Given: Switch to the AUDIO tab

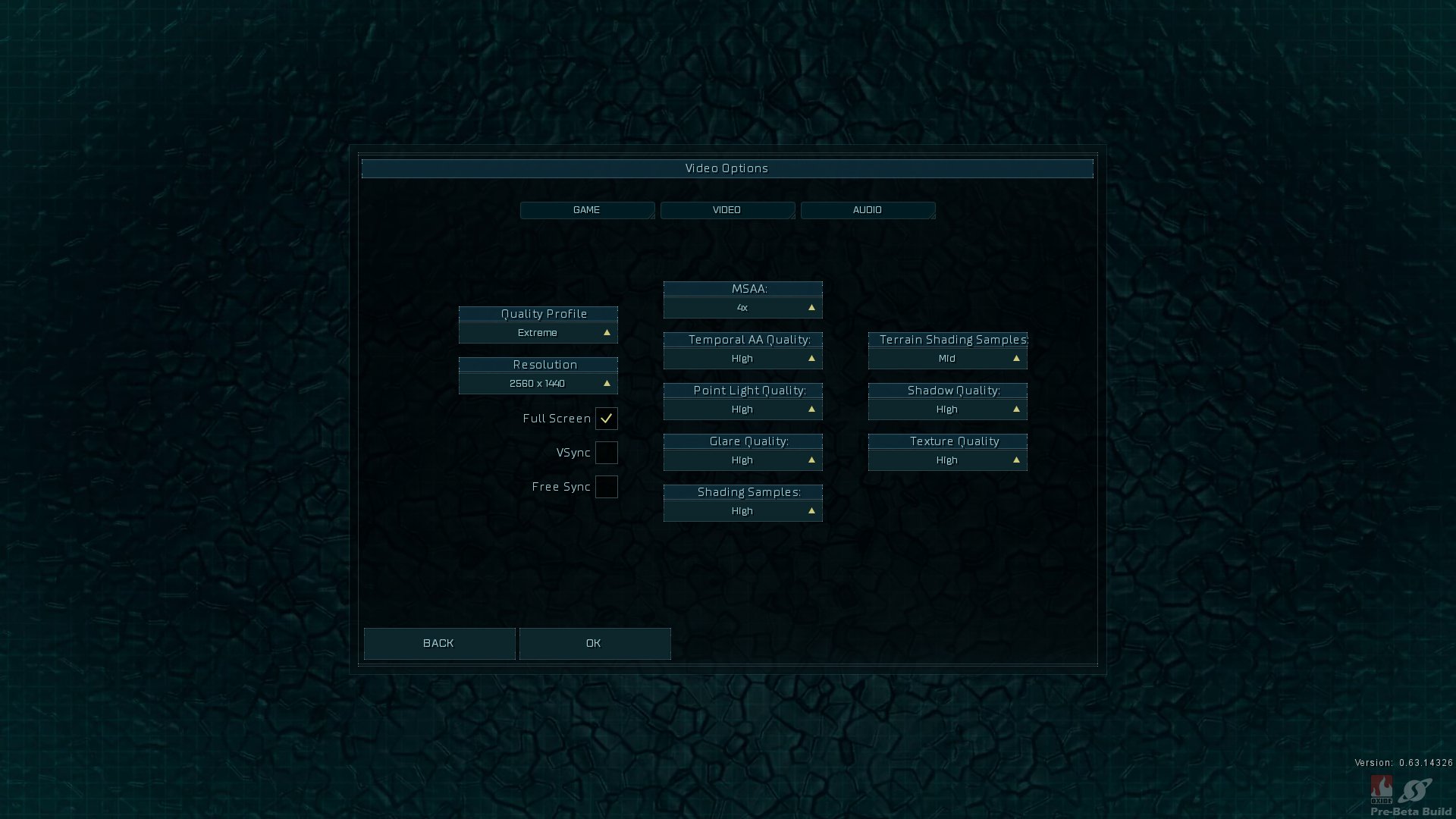Looking at the screenshot, I should pyautogui.click(x=868, y=210).
